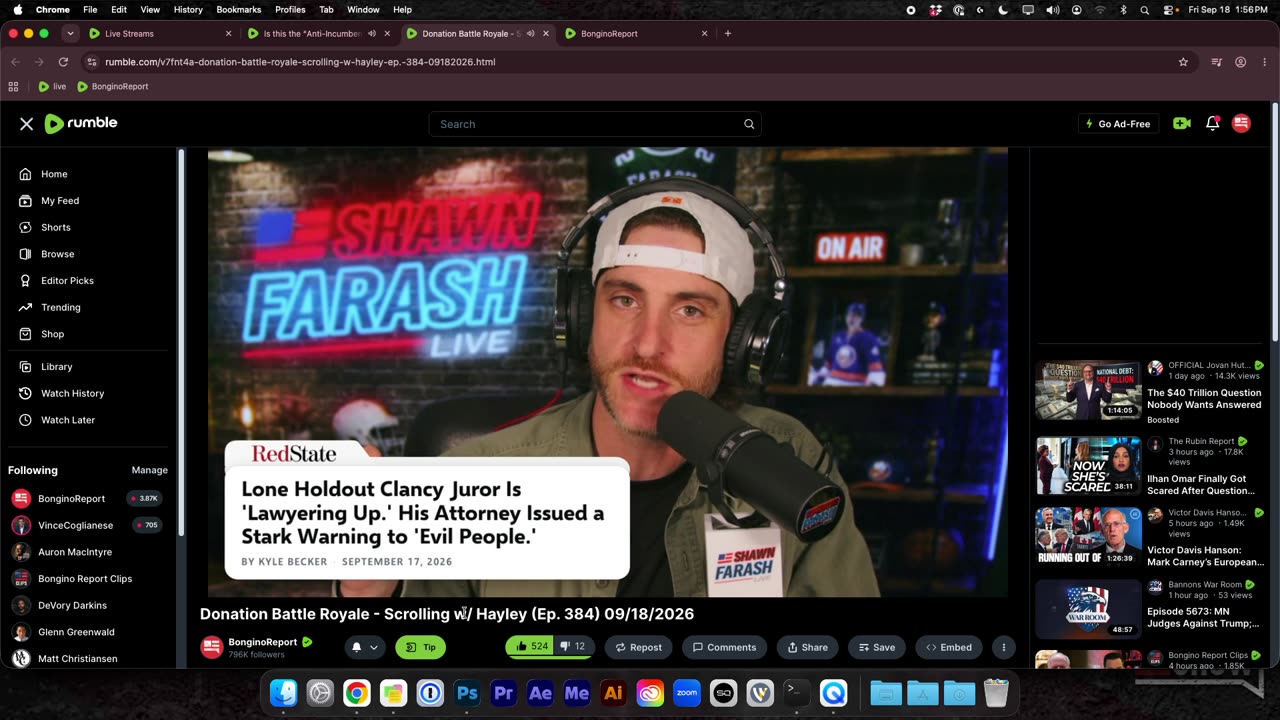Open the video more options three dots
Image resolution: width=1280 pixels, height=720 pixels.
coord(1004,647)
